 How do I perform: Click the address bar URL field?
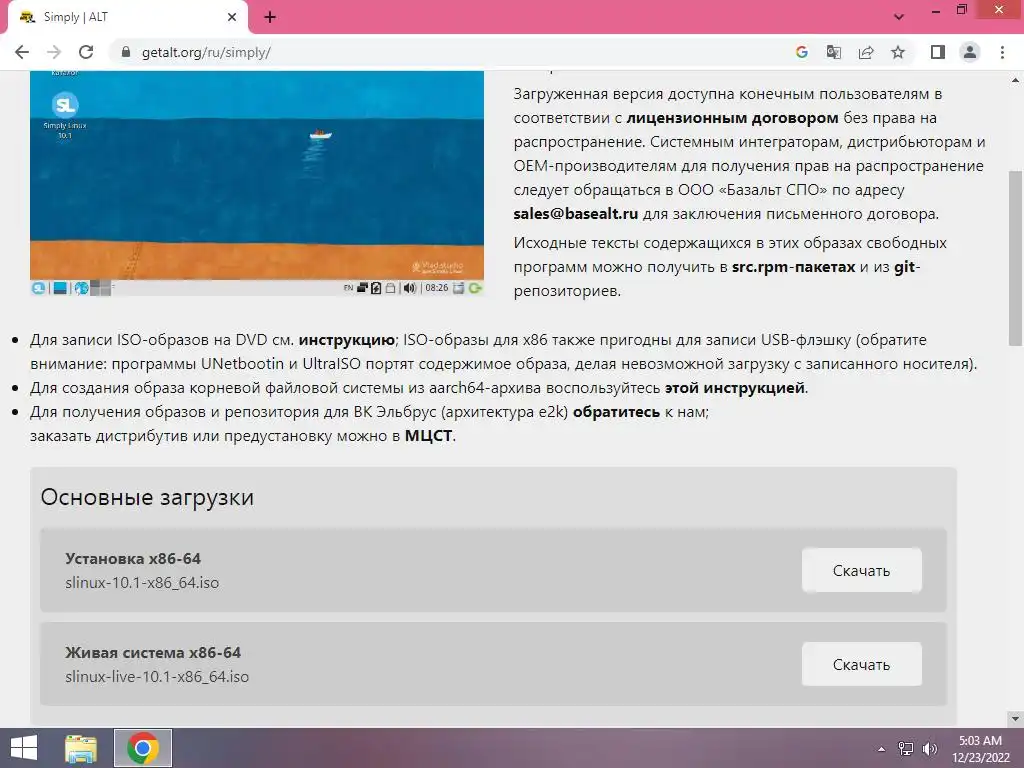[x=451, y=52]
